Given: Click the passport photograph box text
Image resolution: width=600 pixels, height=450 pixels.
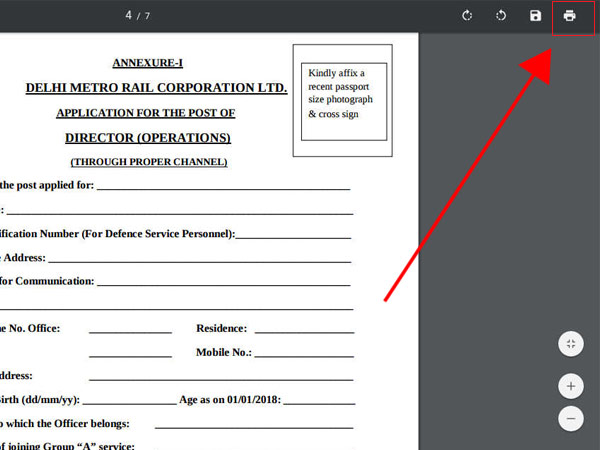Looking at the screenshot, I should (340, 93).
